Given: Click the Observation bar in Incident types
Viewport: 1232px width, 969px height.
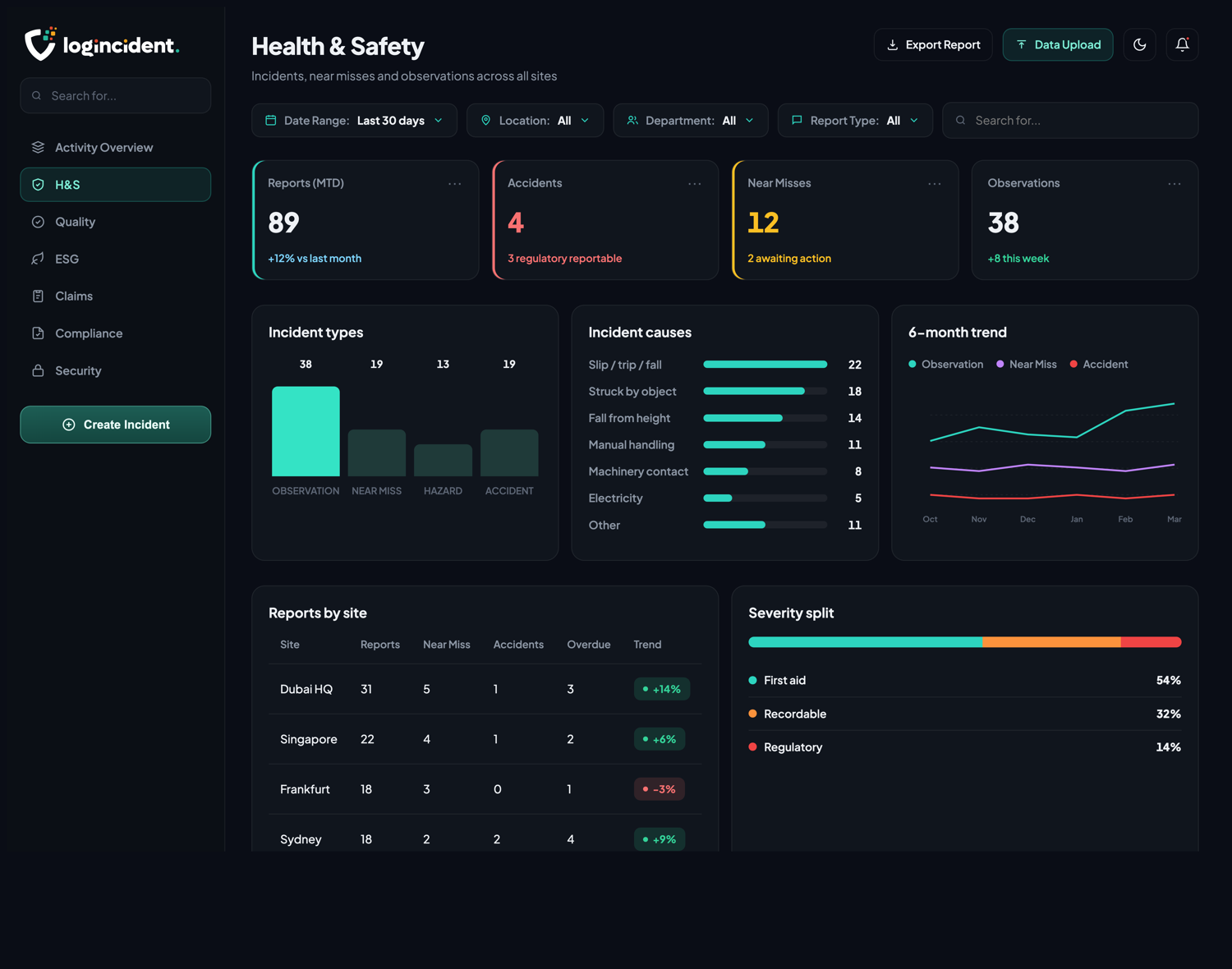Looking at the screenshot, I should (x=306, y=431).
